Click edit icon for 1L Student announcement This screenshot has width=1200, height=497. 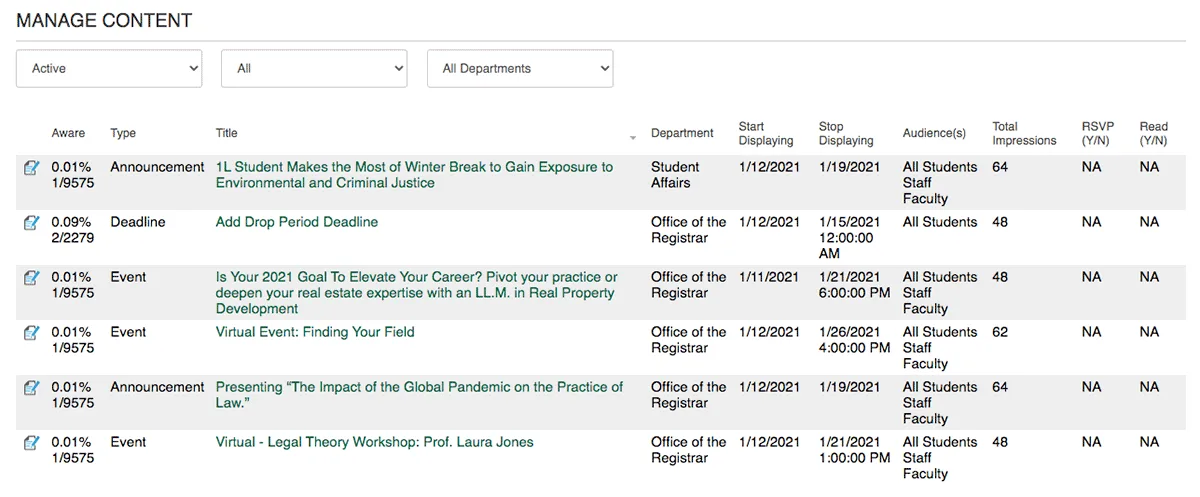pyautogui.click(x=31, y=168)
